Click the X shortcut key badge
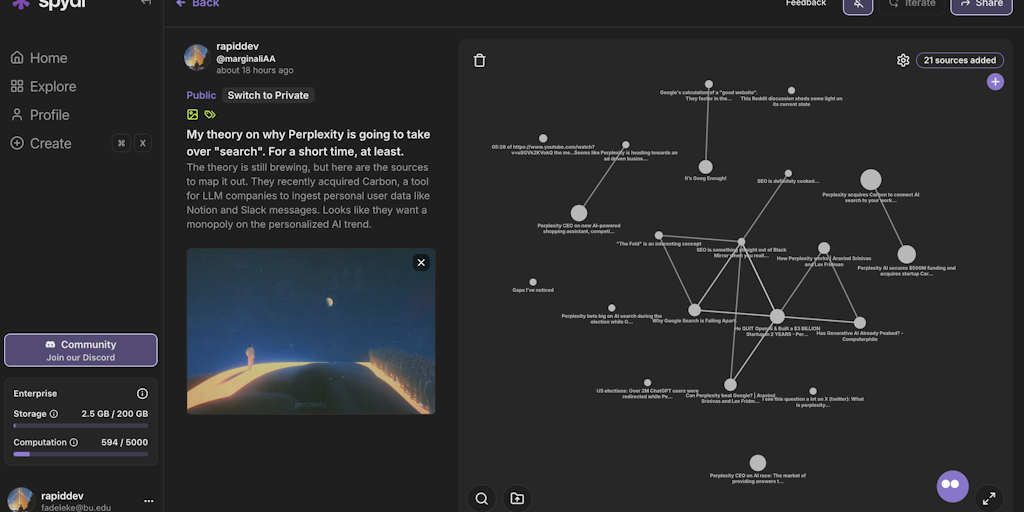Viewport: 1024px width, 512px height. click(x=143, y=143)
